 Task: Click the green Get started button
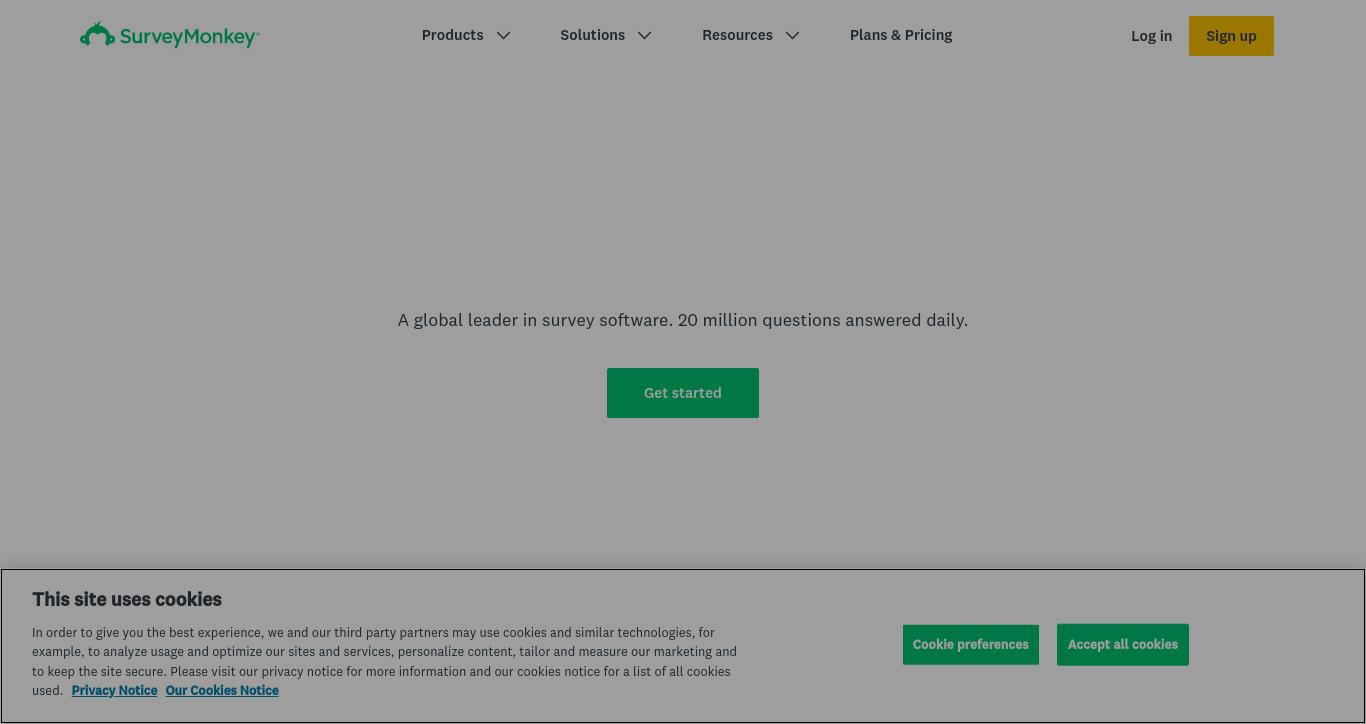pos(683,393)
